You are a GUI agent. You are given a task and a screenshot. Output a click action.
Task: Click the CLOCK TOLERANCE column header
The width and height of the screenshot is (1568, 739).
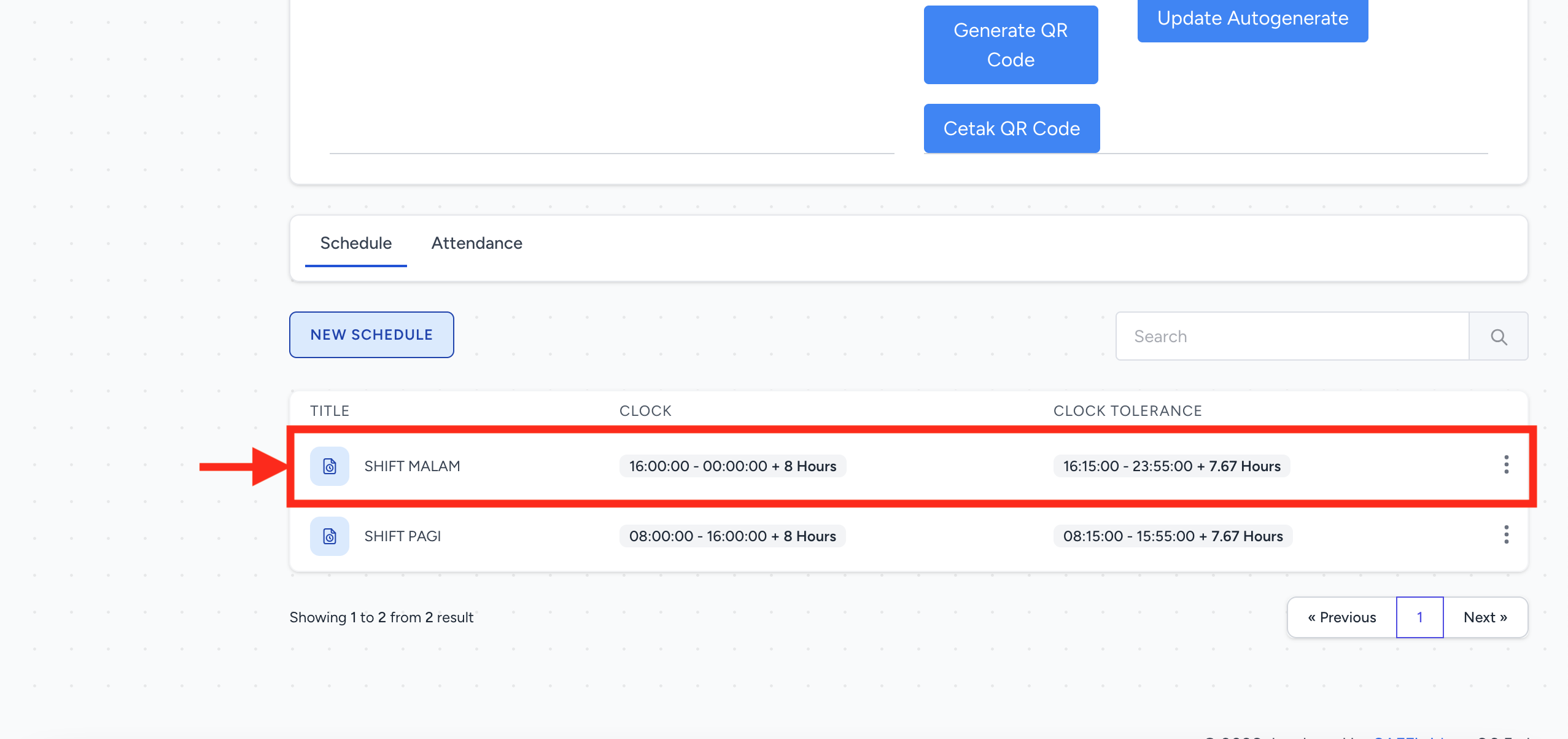[1127, 411]
